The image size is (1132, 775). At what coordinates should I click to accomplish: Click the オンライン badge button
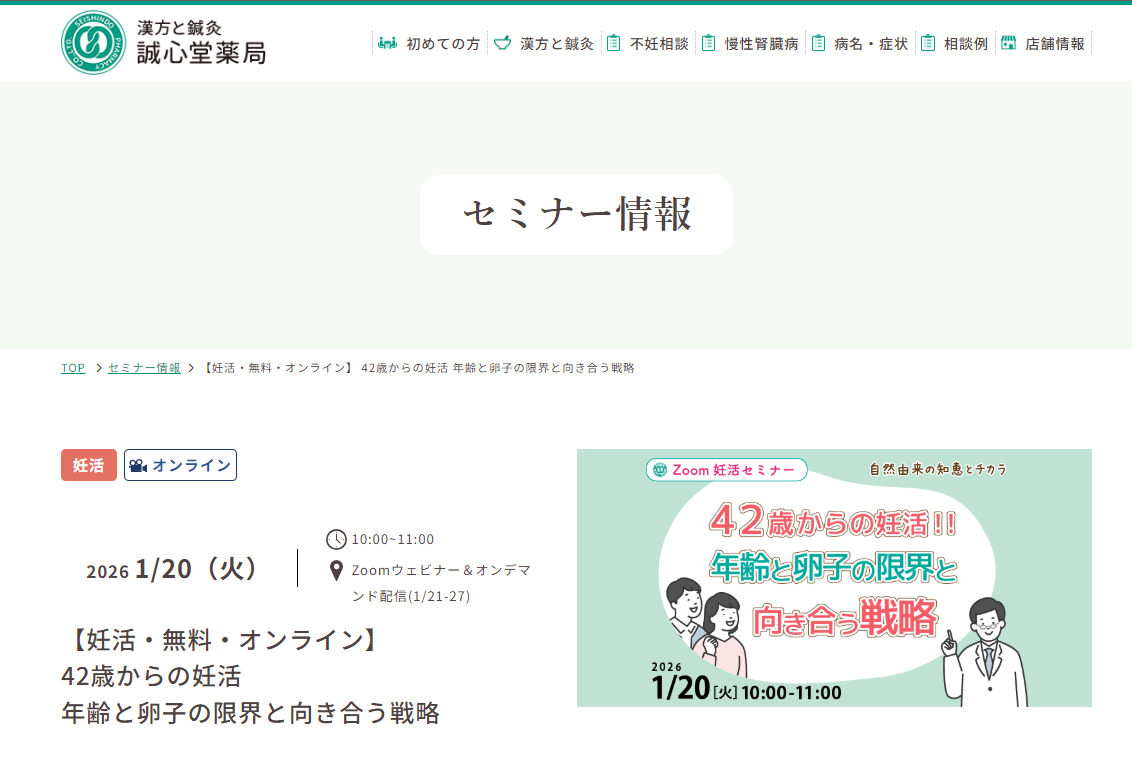tap(180, 464)
